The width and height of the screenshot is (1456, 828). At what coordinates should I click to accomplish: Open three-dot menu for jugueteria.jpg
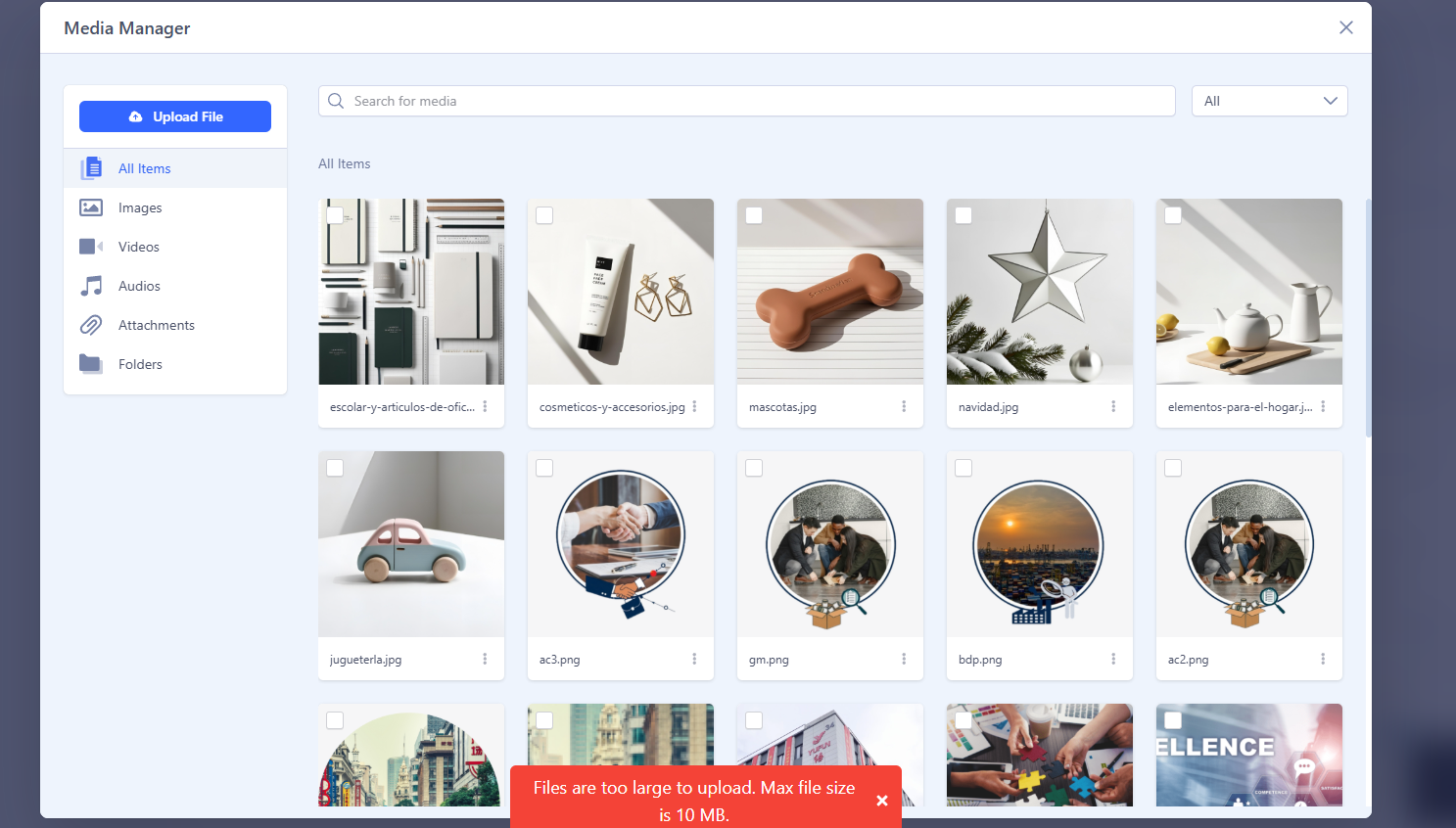tap(485, 659)
